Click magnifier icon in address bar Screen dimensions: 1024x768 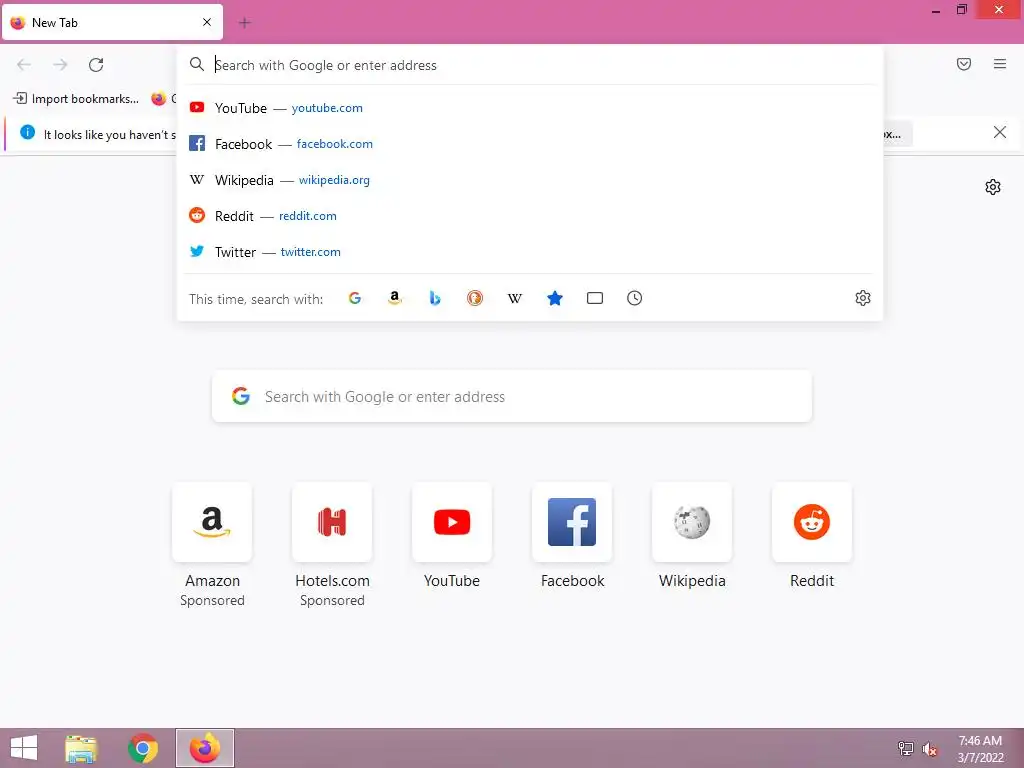point(197,65)
